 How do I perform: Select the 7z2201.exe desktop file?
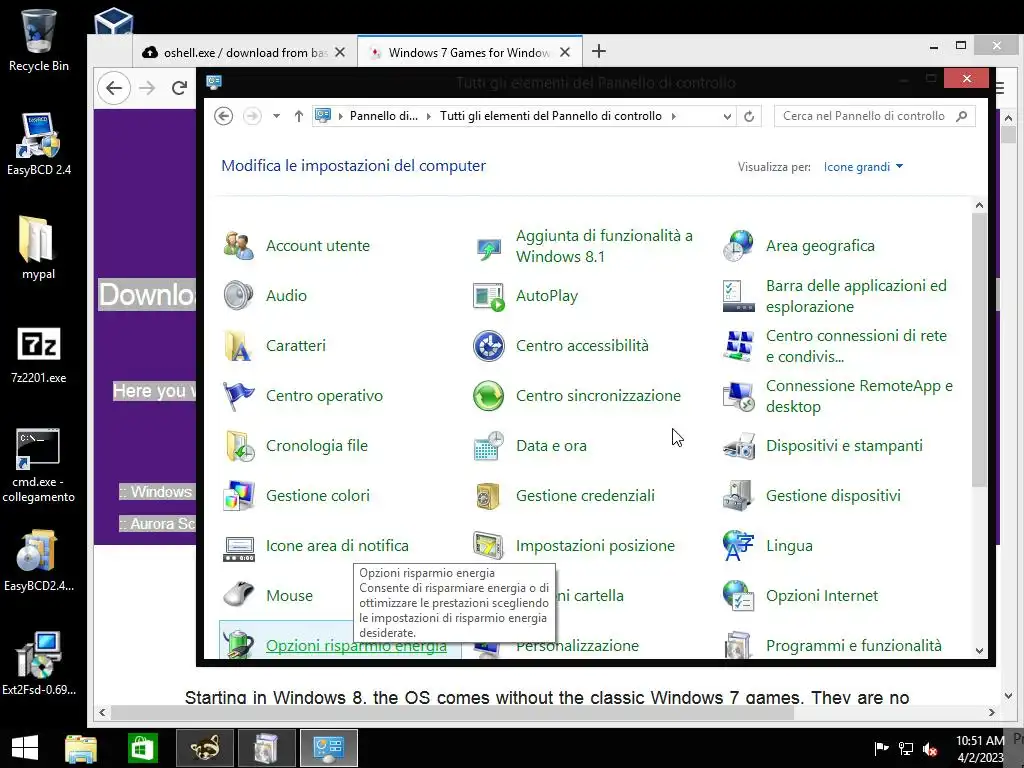39,355
